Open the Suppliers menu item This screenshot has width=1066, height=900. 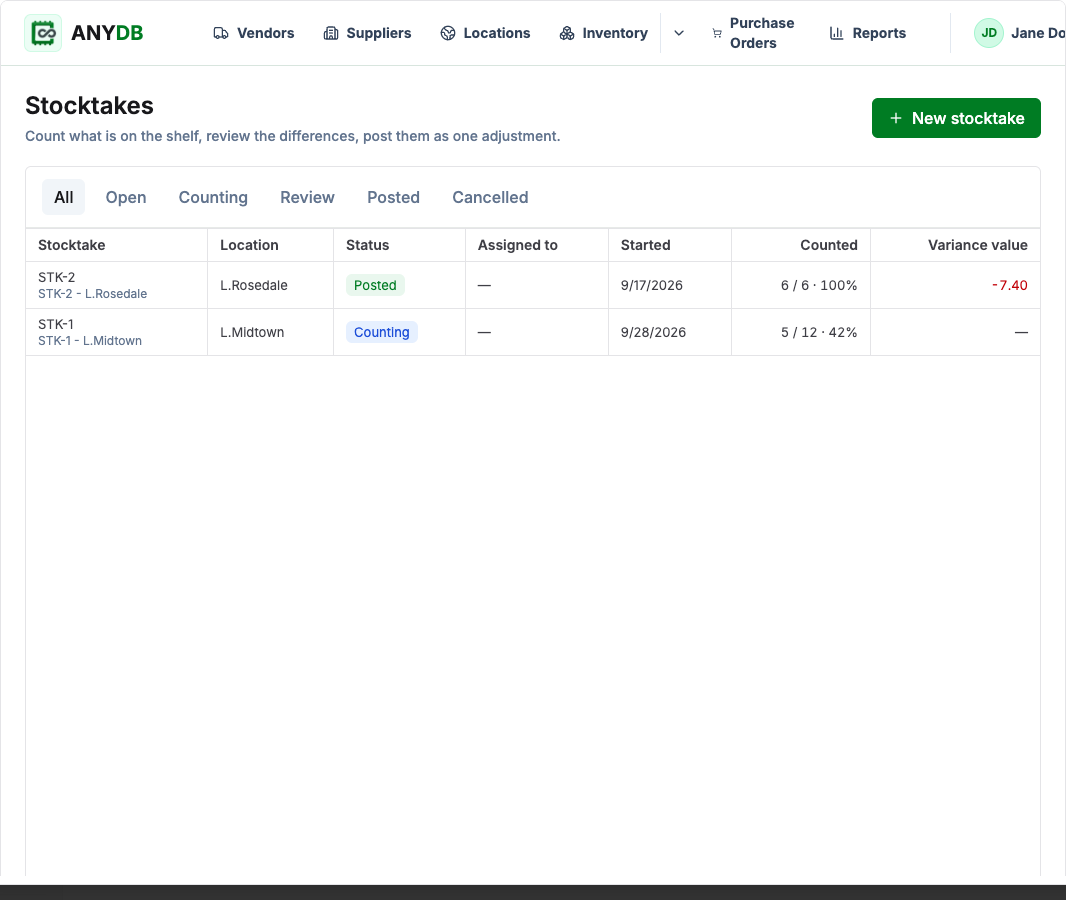(x=367, y=33)
